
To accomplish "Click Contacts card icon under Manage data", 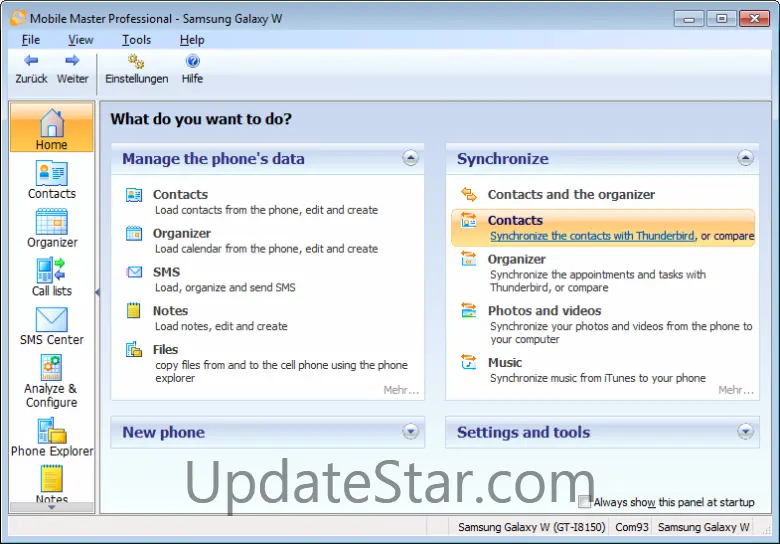I will [134, 195].
